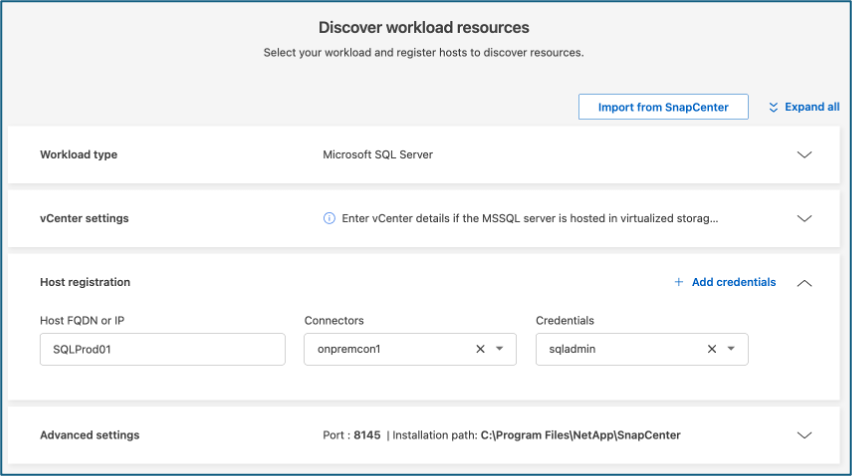
Task: Expand the Workload type section chevron
Action: pyautogui.click(x=804, y=155)
